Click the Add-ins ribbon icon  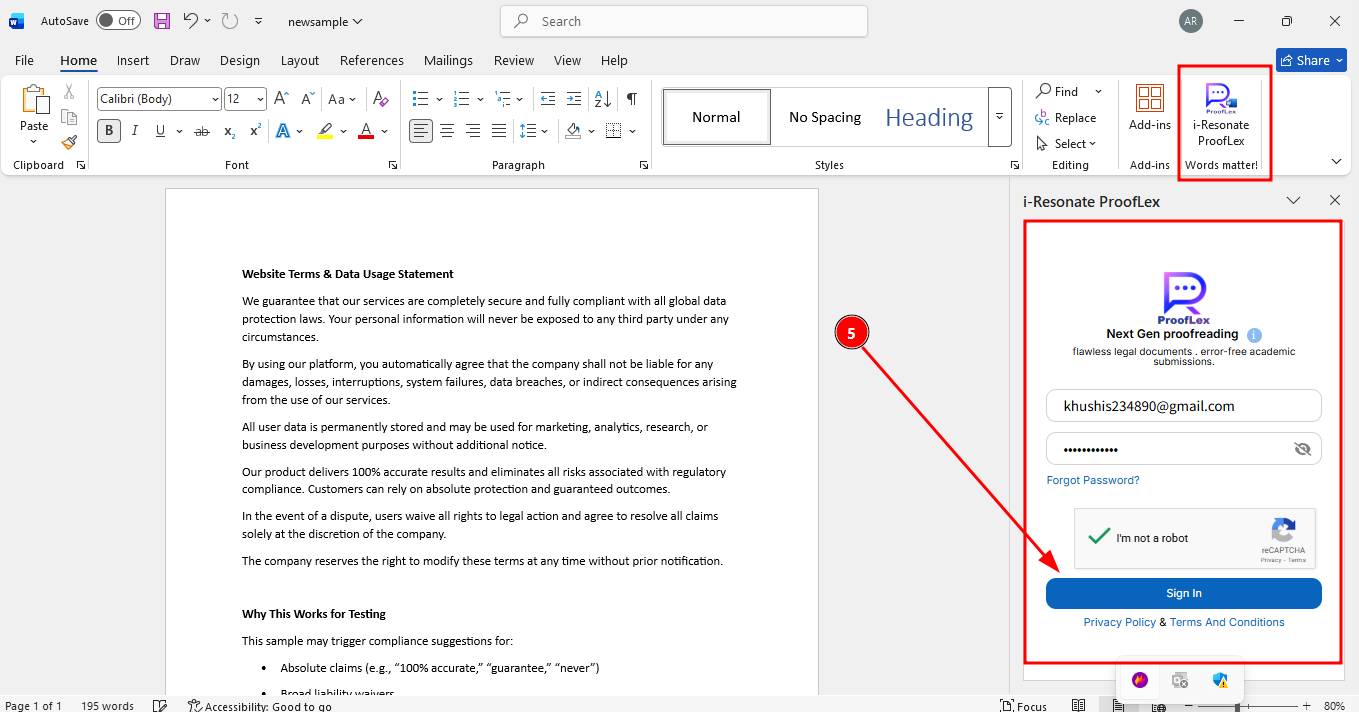coord(1149,108)
